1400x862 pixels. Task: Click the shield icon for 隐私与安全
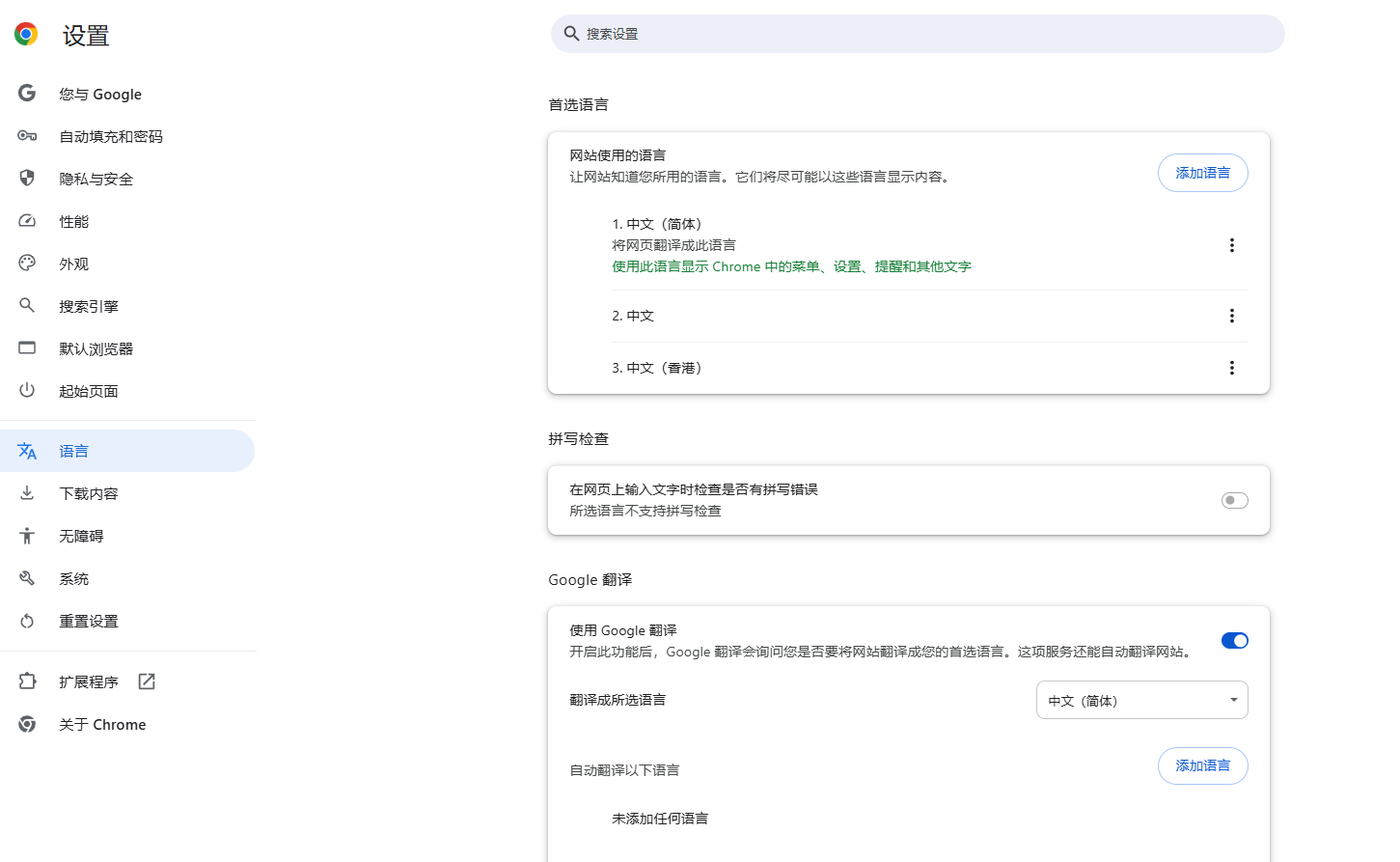click(x=27, y=179)
